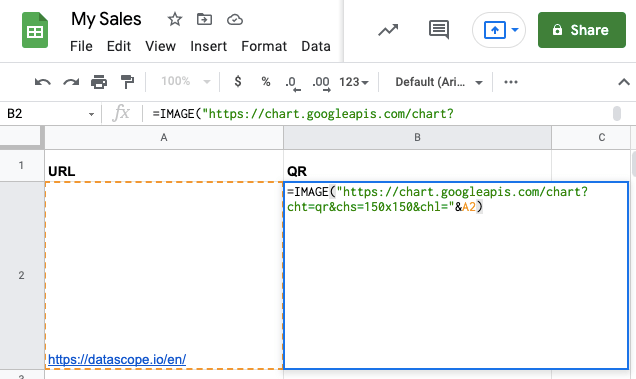This screenshot has height=379, width=636.
Task: Undo the last action
Action: (x=43, y=82)
